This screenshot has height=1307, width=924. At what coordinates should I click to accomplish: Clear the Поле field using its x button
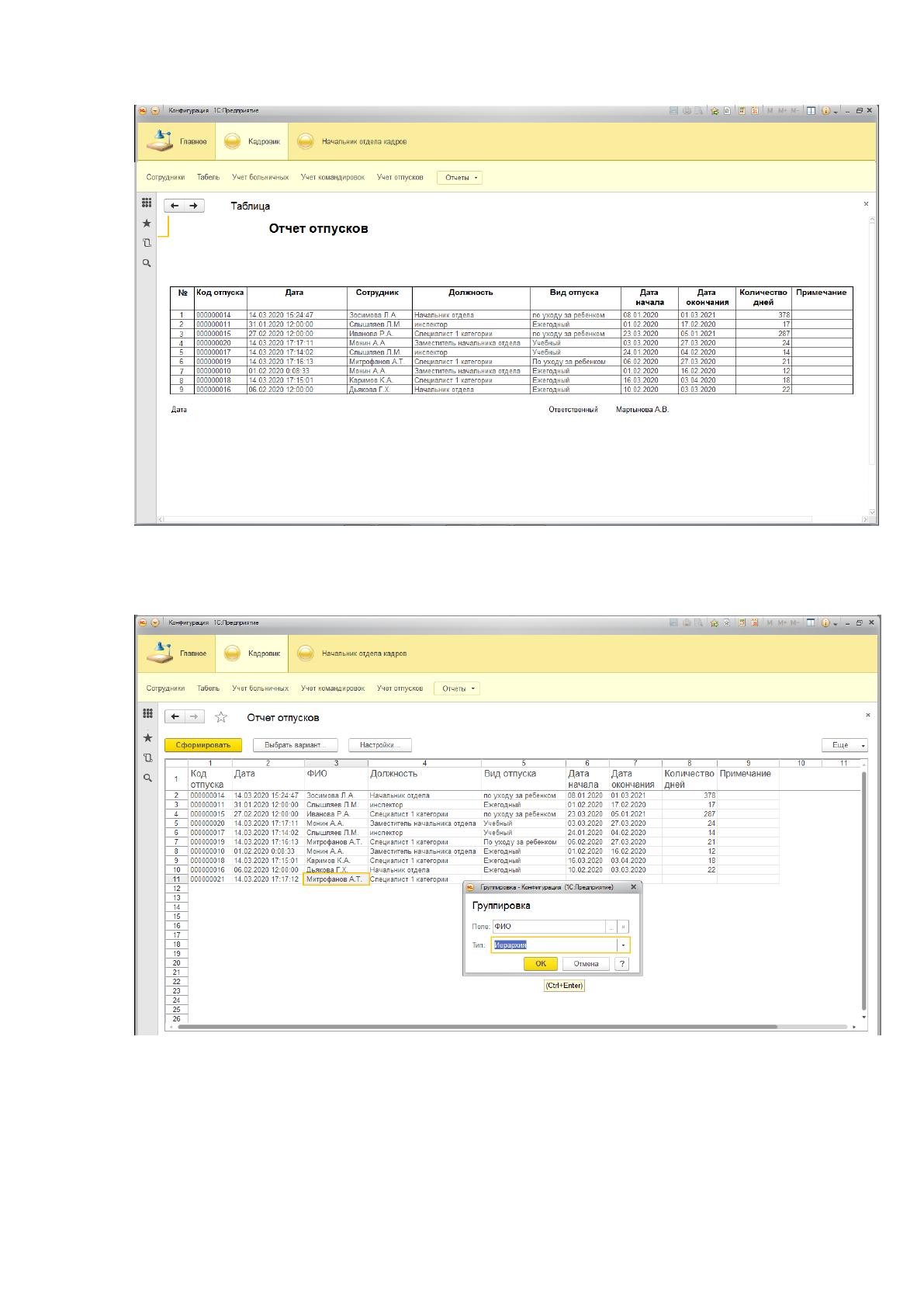[624, 927]
